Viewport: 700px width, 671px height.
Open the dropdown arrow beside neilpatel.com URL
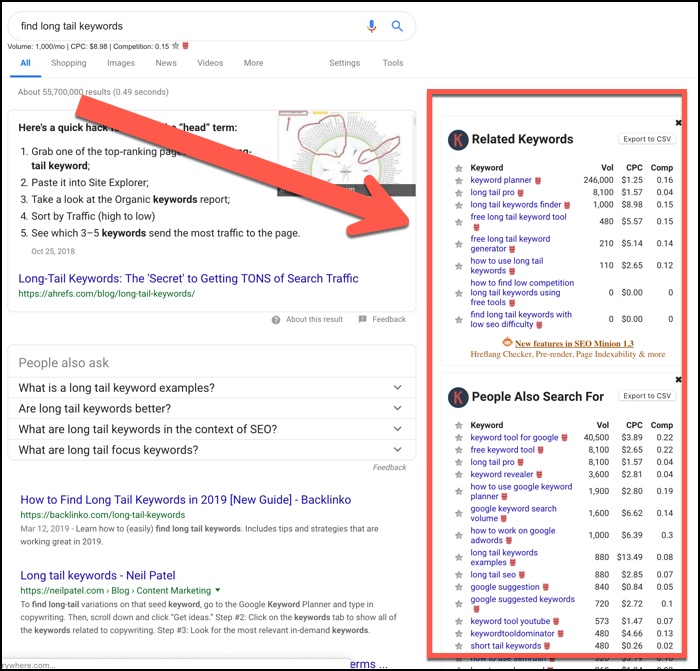[x=217, y=590]
